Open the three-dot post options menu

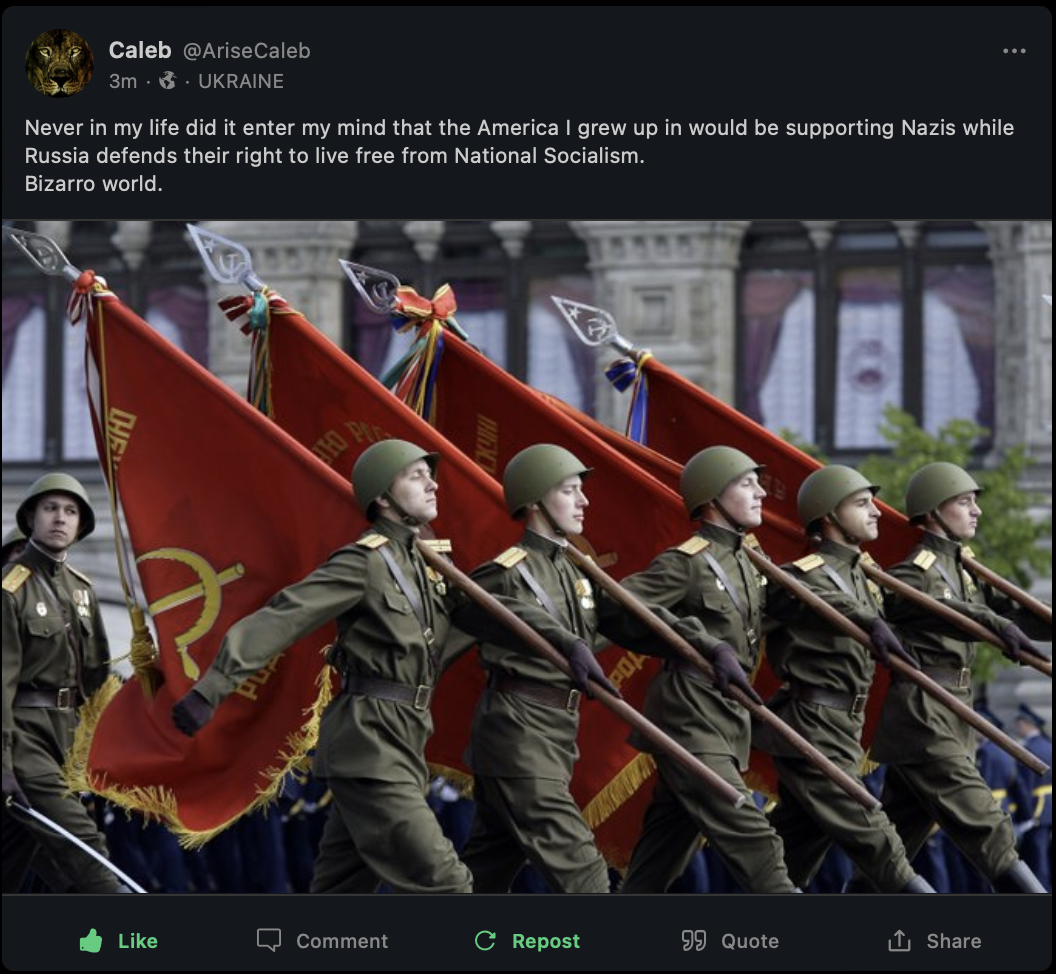point(1014,51)
